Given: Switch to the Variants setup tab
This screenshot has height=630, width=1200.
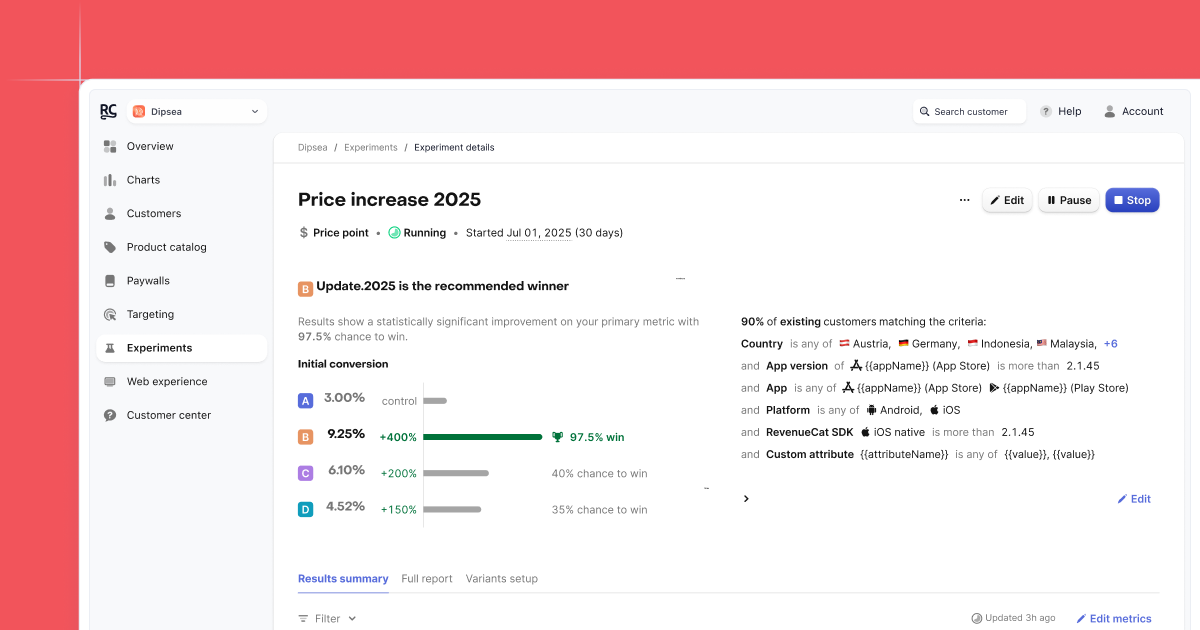Looking at the screenshot, I should coord(501,579).
